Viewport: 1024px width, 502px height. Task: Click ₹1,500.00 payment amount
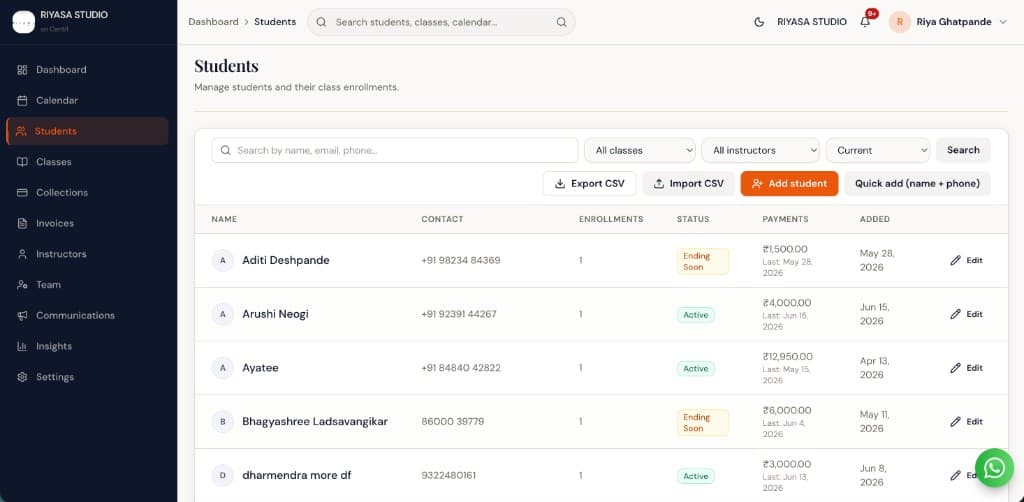tap(785, 249)
